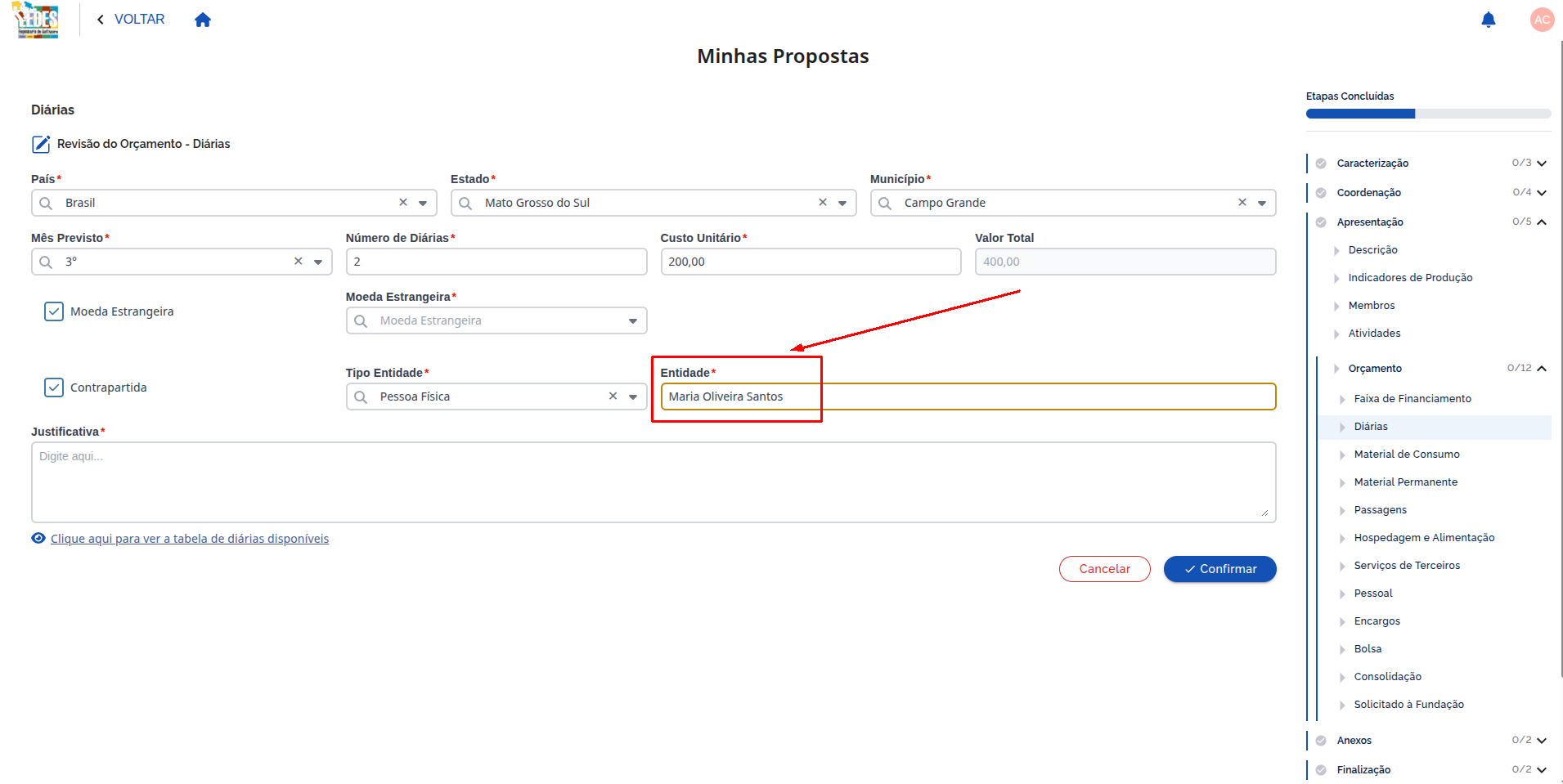Screen dimensions: 1563x784
Task: Click the eye icon beside diárias table link
Action: coord(38,539)
